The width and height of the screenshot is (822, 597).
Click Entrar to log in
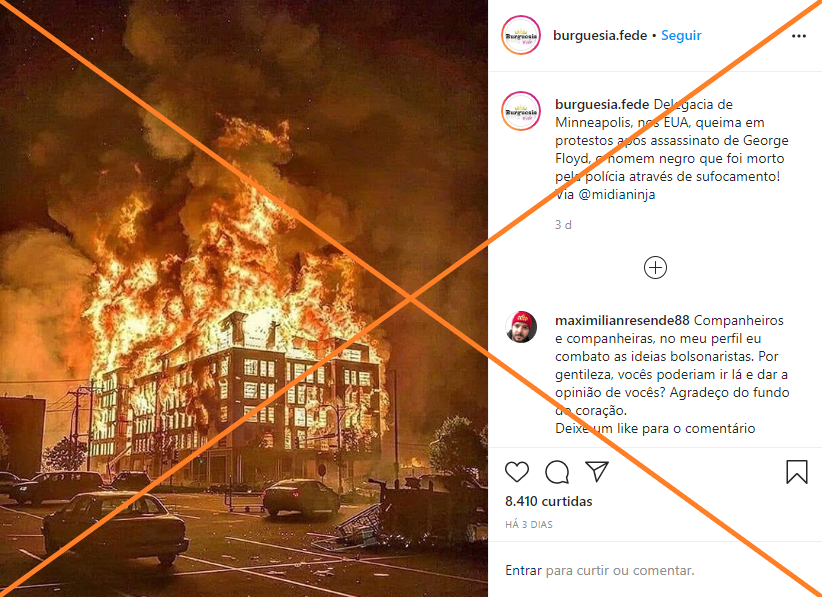[523, 570]
